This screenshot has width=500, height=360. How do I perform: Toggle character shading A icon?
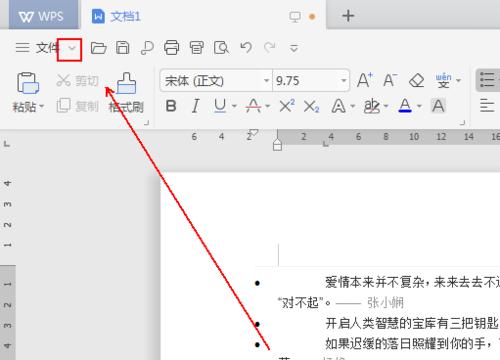pos(438,106)
